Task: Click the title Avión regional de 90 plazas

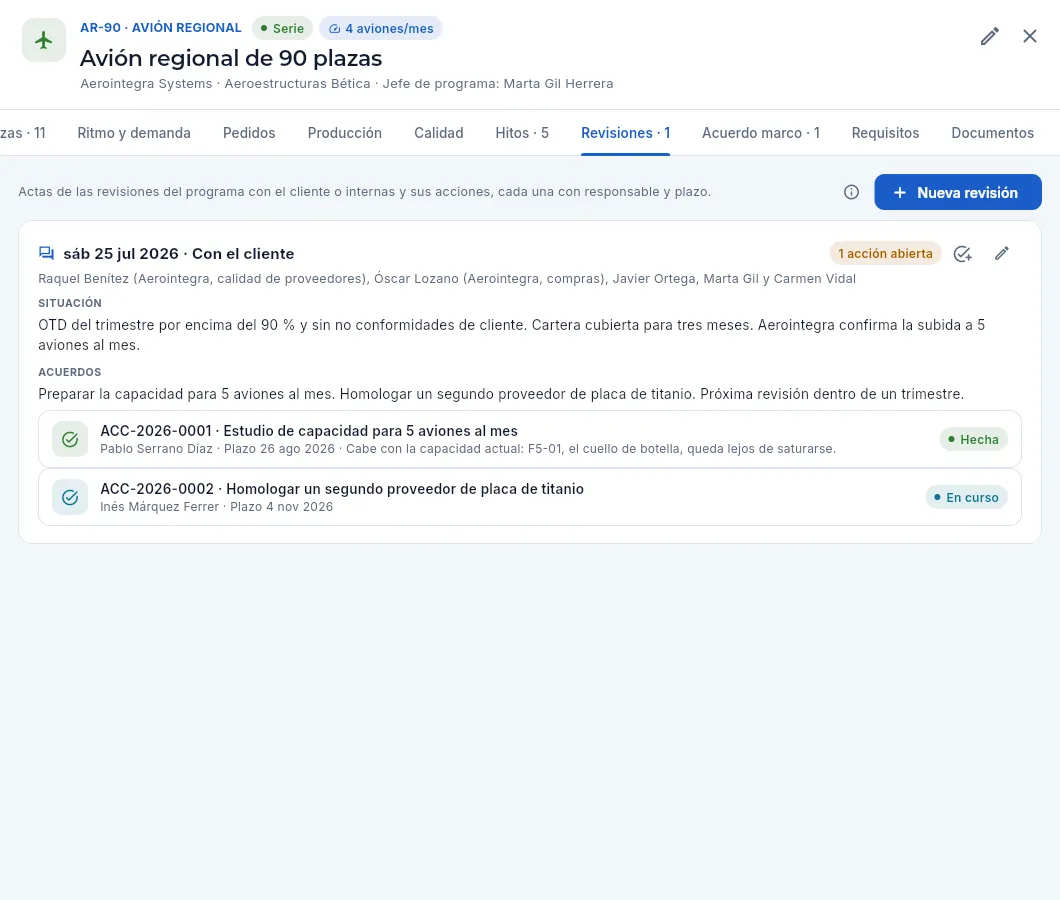Action: tap(231, 58)
